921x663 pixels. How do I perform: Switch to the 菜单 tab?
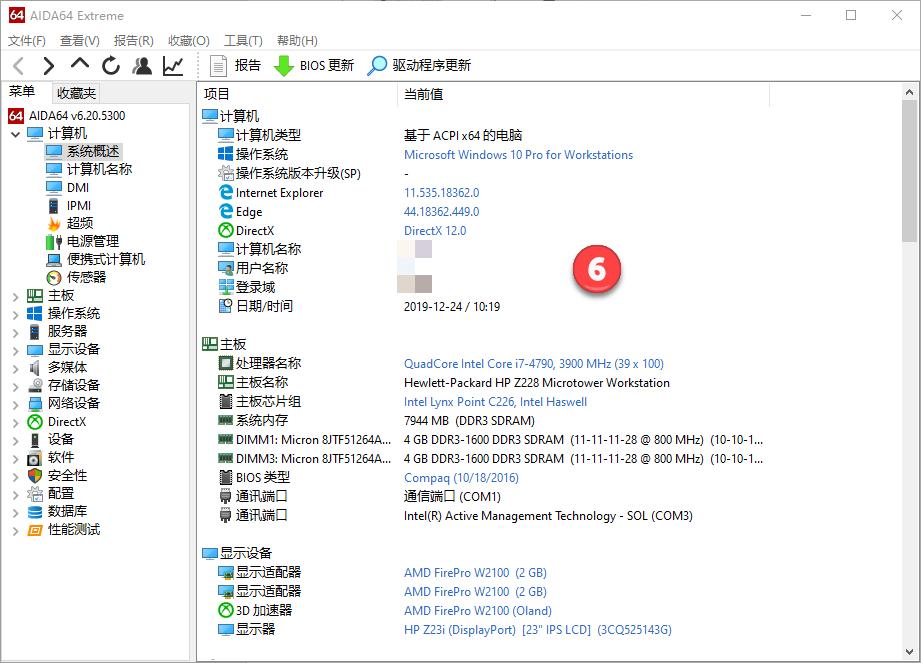pyautogui.click(x=22, y=92)
